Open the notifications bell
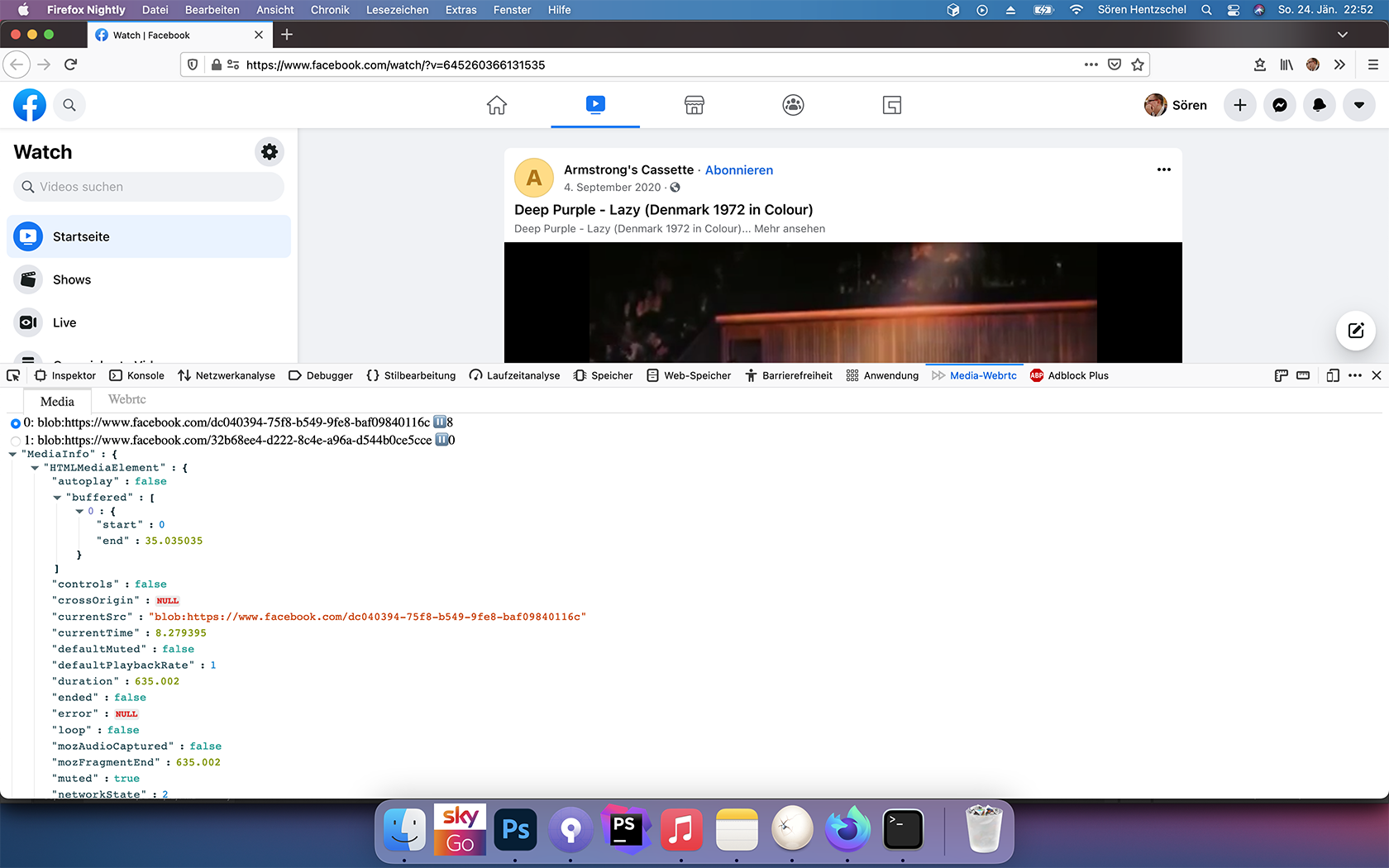This screenshot has height=868, width=1389. tap(1319, 105)
